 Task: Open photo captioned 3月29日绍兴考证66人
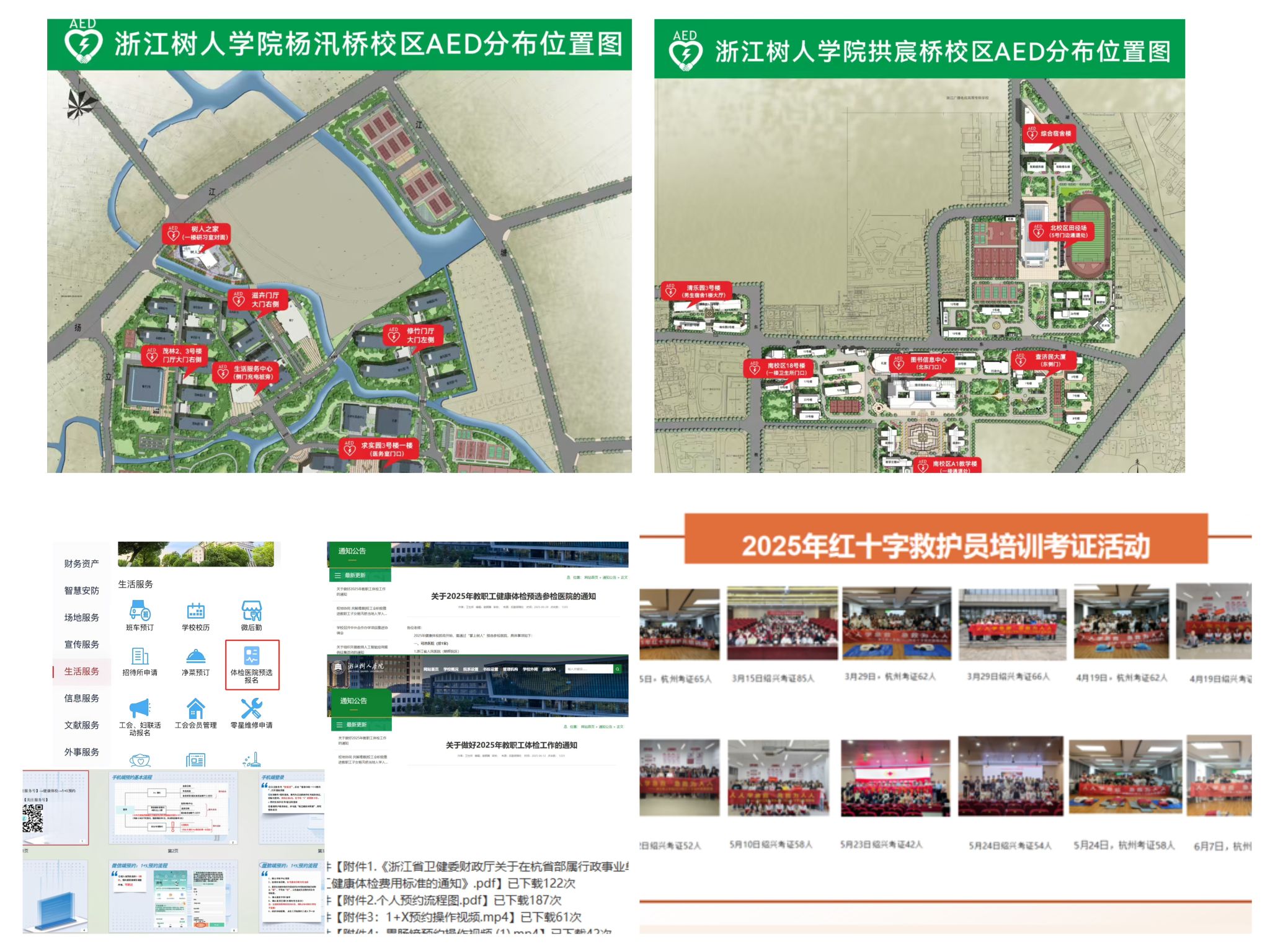(x=1012, y=624)
